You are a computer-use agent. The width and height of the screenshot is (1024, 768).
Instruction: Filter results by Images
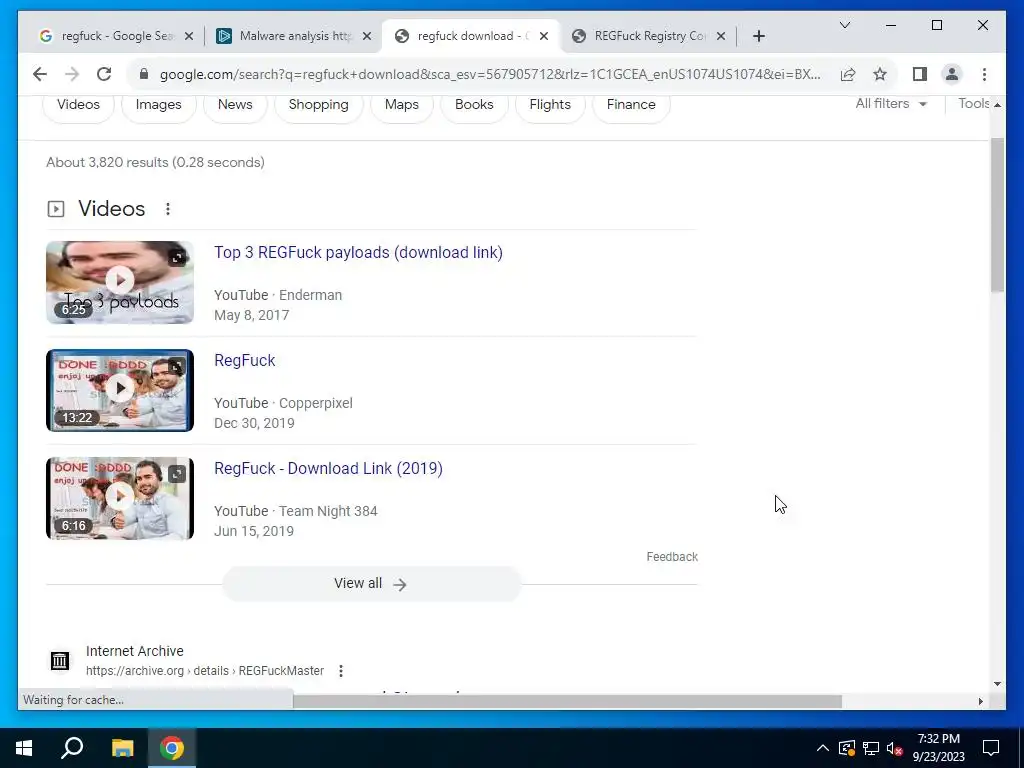pyautogui.click(x=159, y=104)
